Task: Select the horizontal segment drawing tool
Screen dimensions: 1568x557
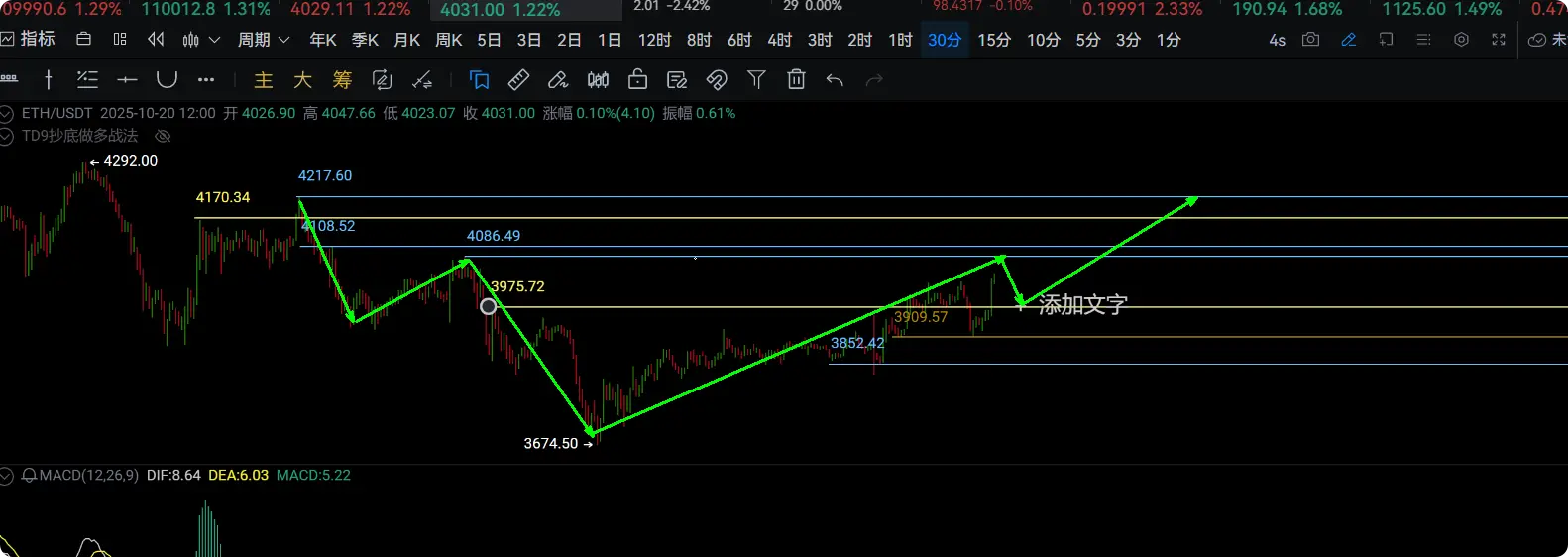Action: [127, 80]
